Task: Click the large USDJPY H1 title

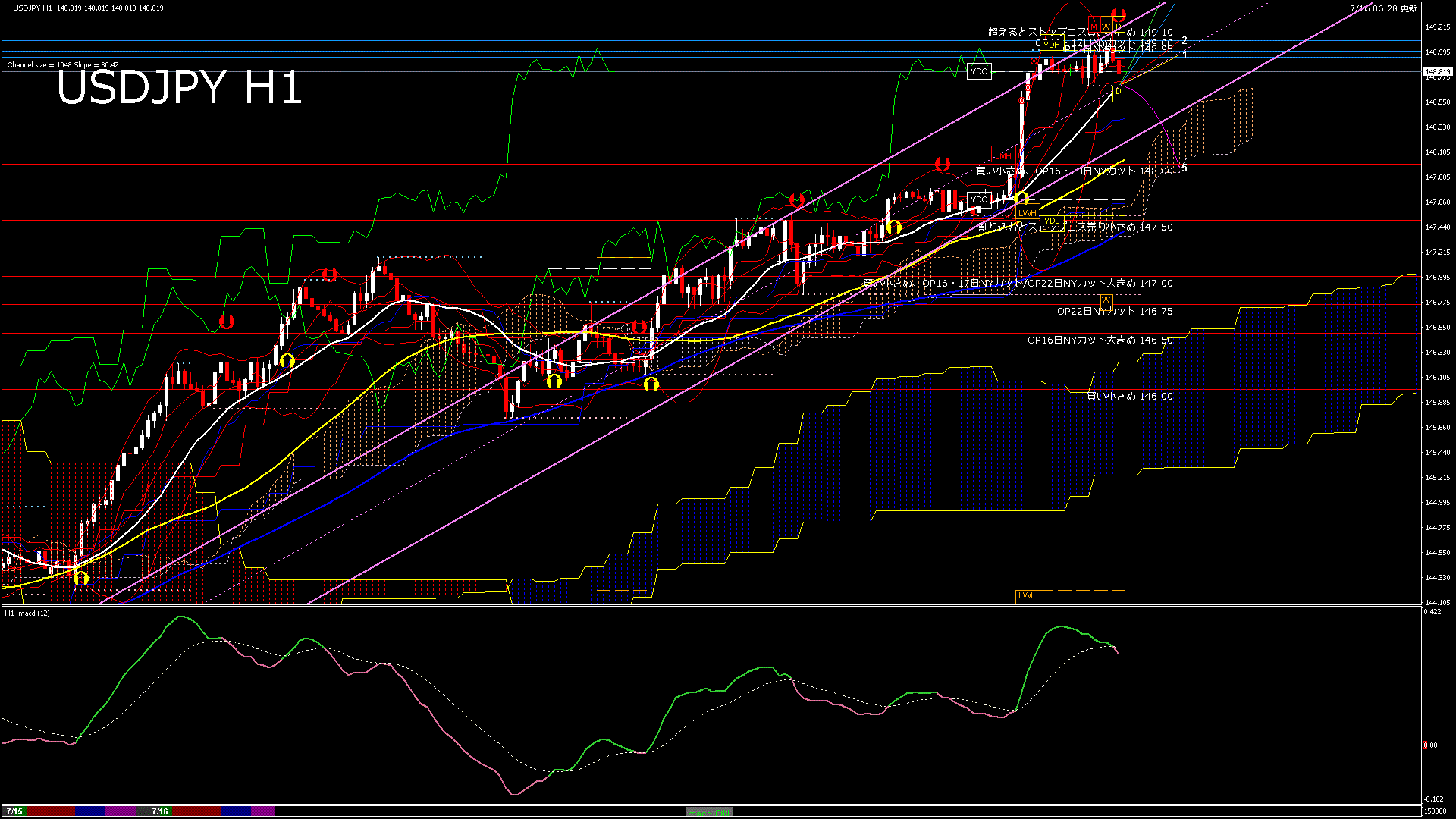Action: click(179, 87)
